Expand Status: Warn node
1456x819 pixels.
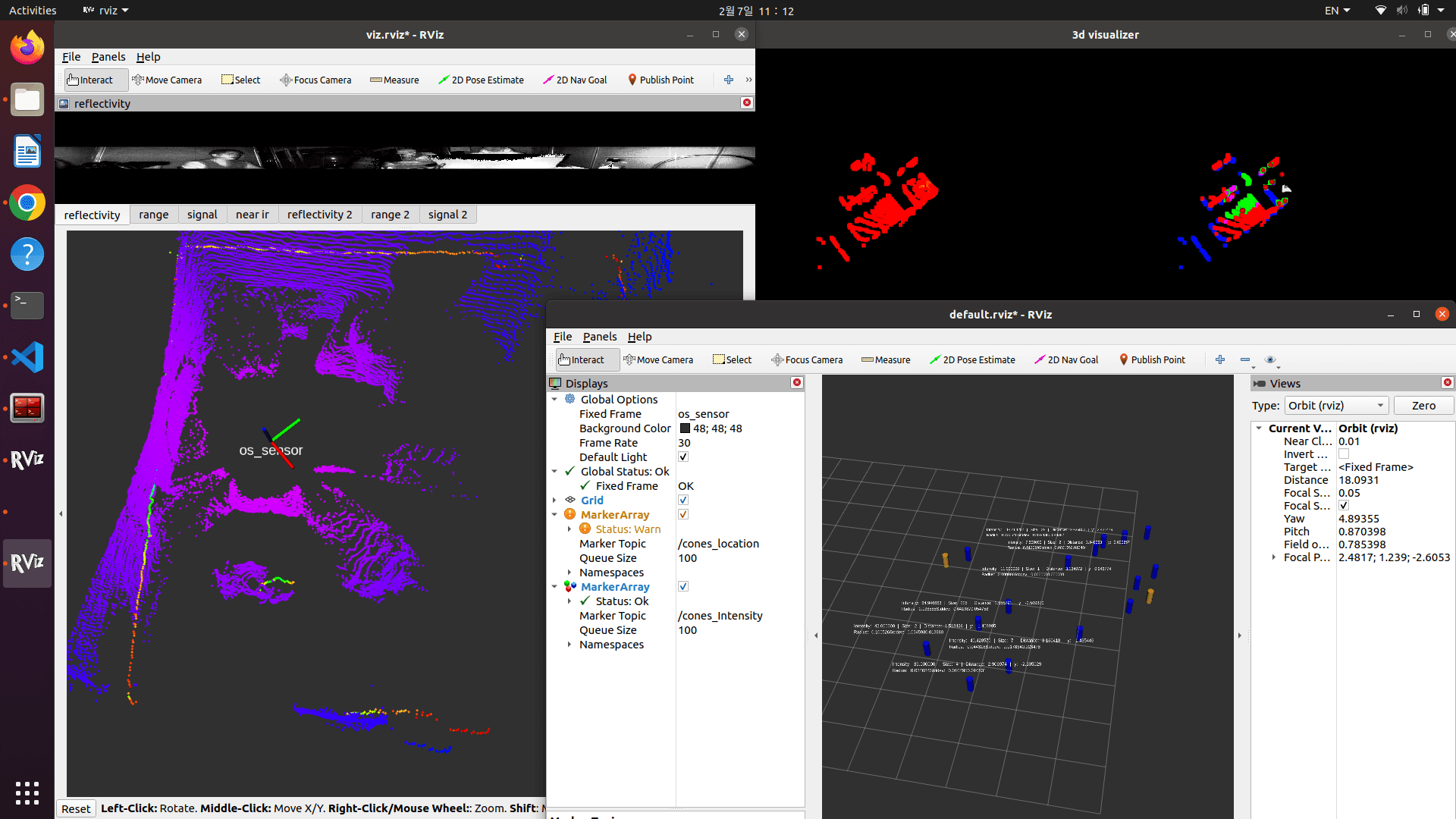(x=570, y=529)
